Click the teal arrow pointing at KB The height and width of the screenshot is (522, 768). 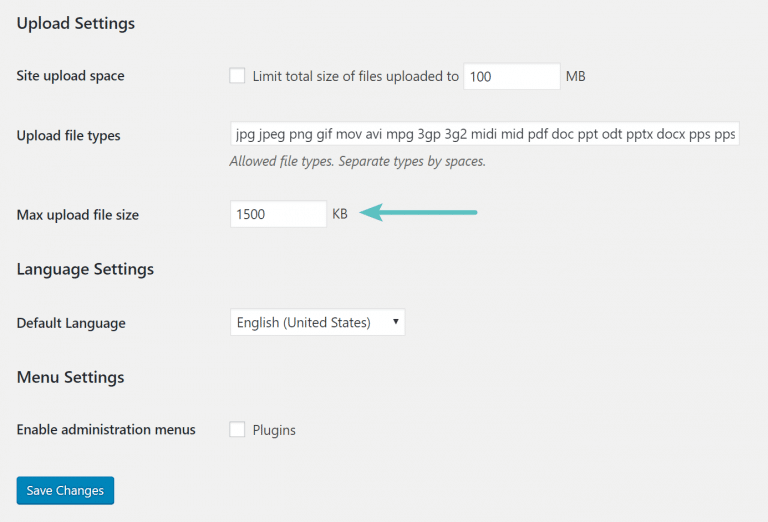pyautogui.click(x=418, y=212)
